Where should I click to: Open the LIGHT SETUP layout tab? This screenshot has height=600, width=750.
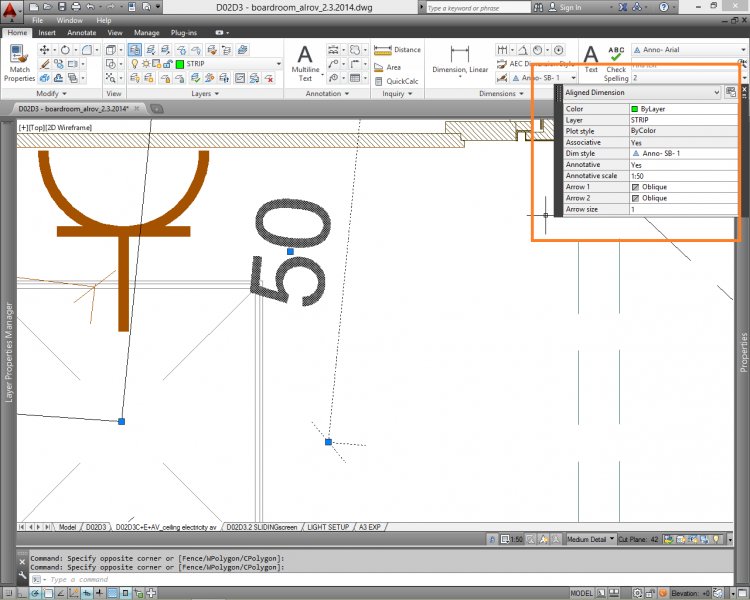click(x=328, y=526)
